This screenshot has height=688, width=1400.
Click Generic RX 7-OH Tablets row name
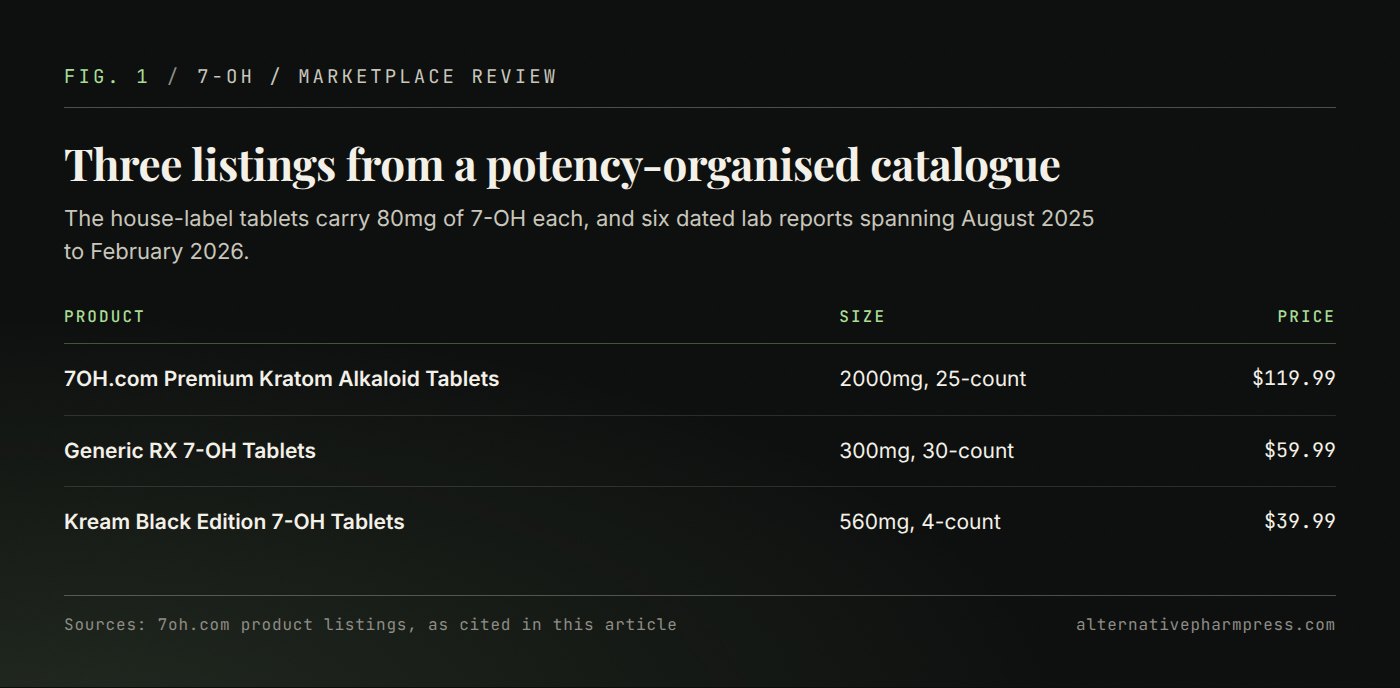[190, 451]
